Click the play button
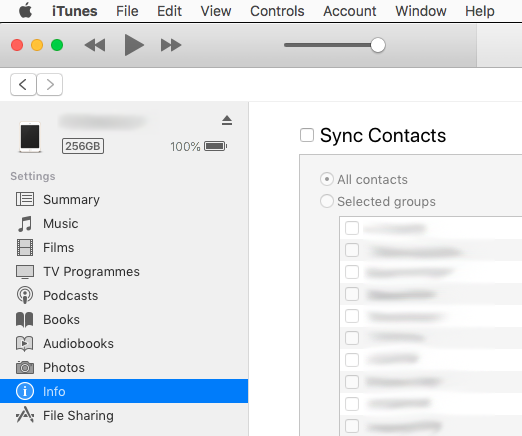Image resolution: width=522 pixels, height=436 pixels. point(134,45)
